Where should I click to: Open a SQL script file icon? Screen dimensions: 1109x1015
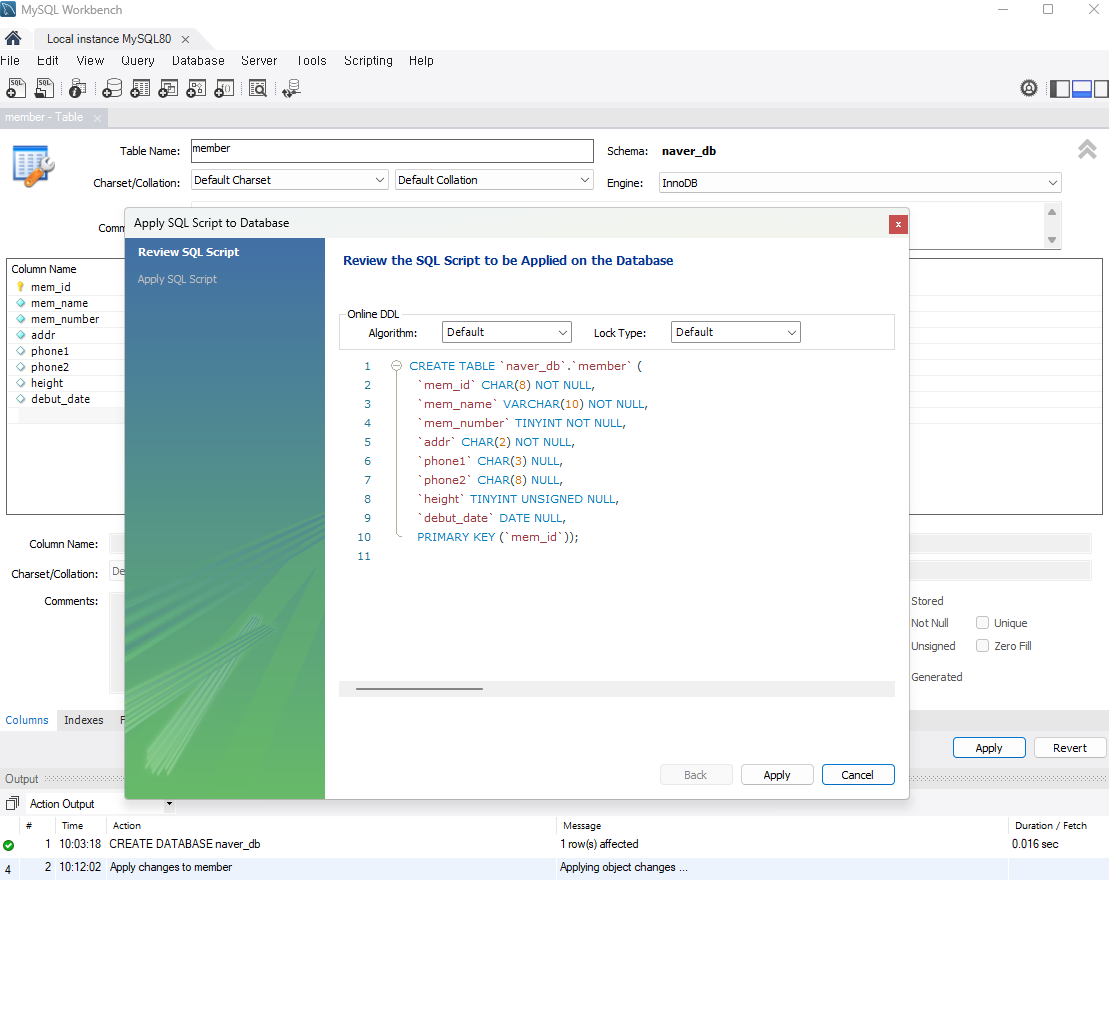coord(45,88)
